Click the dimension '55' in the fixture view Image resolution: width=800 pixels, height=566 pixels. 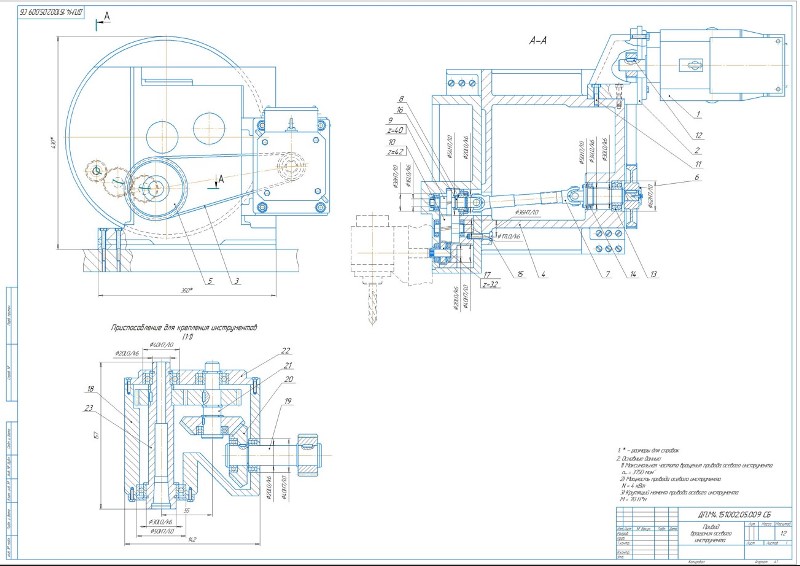coord(187,510)
